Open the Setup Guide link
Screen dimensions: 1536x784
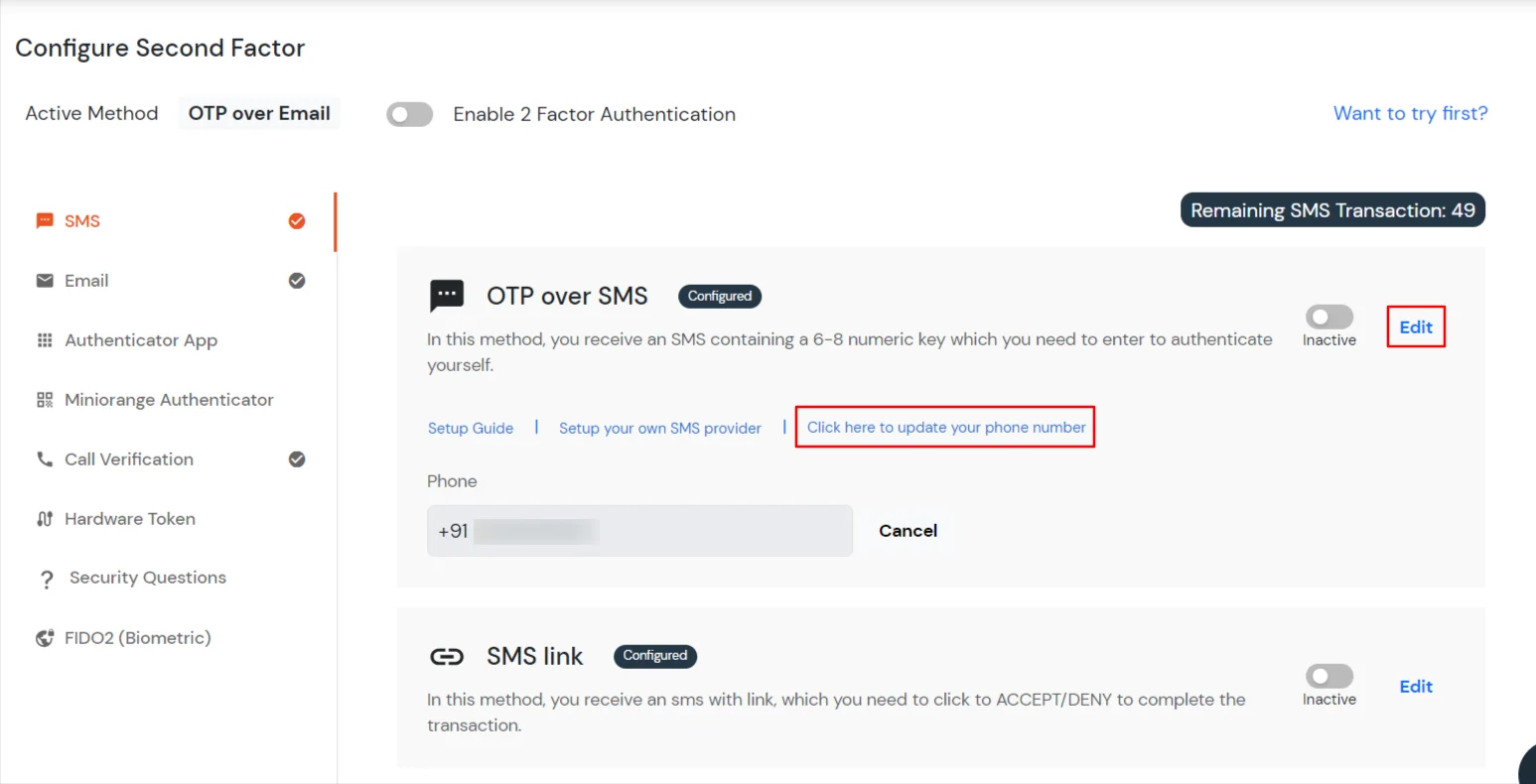click(470, 427)
